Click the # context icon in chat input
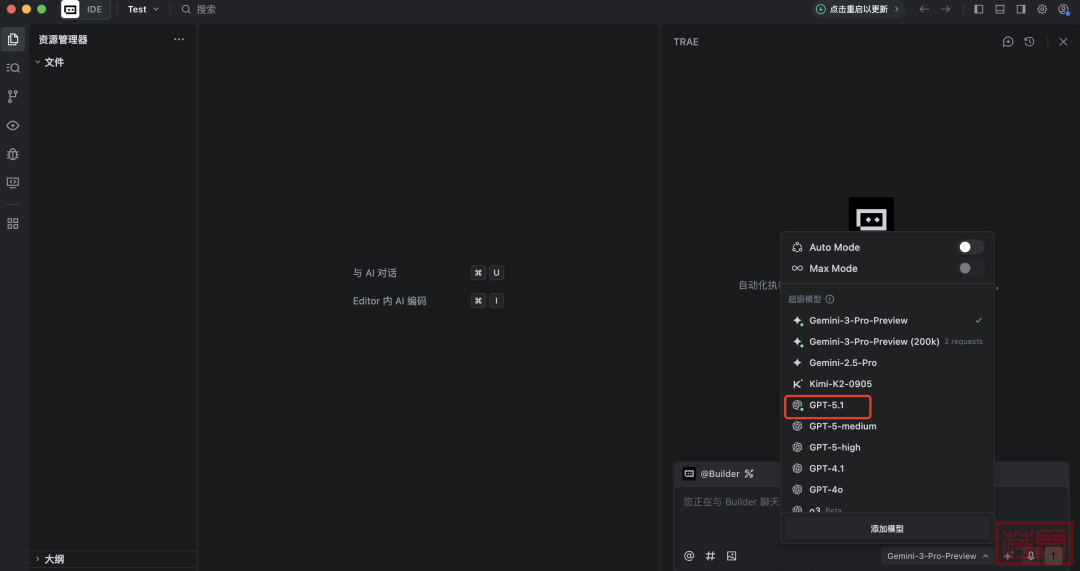The width and height of the screenshot is (1080, 571). point(710,556)
